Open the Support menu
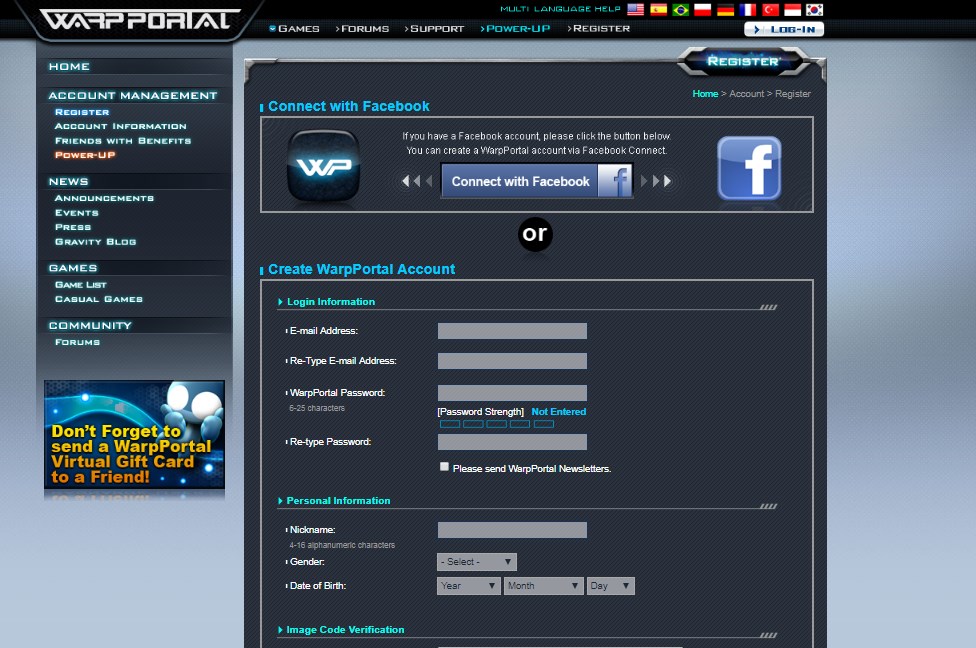This screenshot has height=648, width=976. click(435, 29)
